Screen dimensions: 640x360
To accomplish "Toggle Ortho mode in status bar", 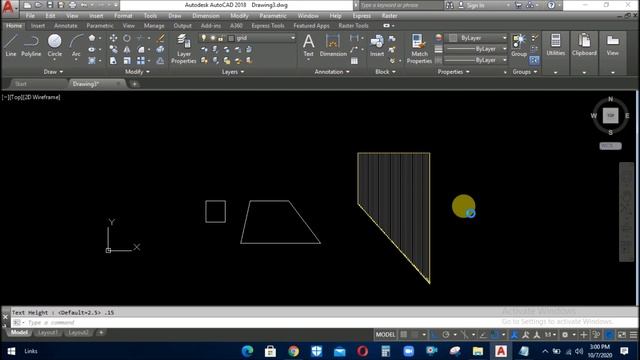I will point(434,335).
